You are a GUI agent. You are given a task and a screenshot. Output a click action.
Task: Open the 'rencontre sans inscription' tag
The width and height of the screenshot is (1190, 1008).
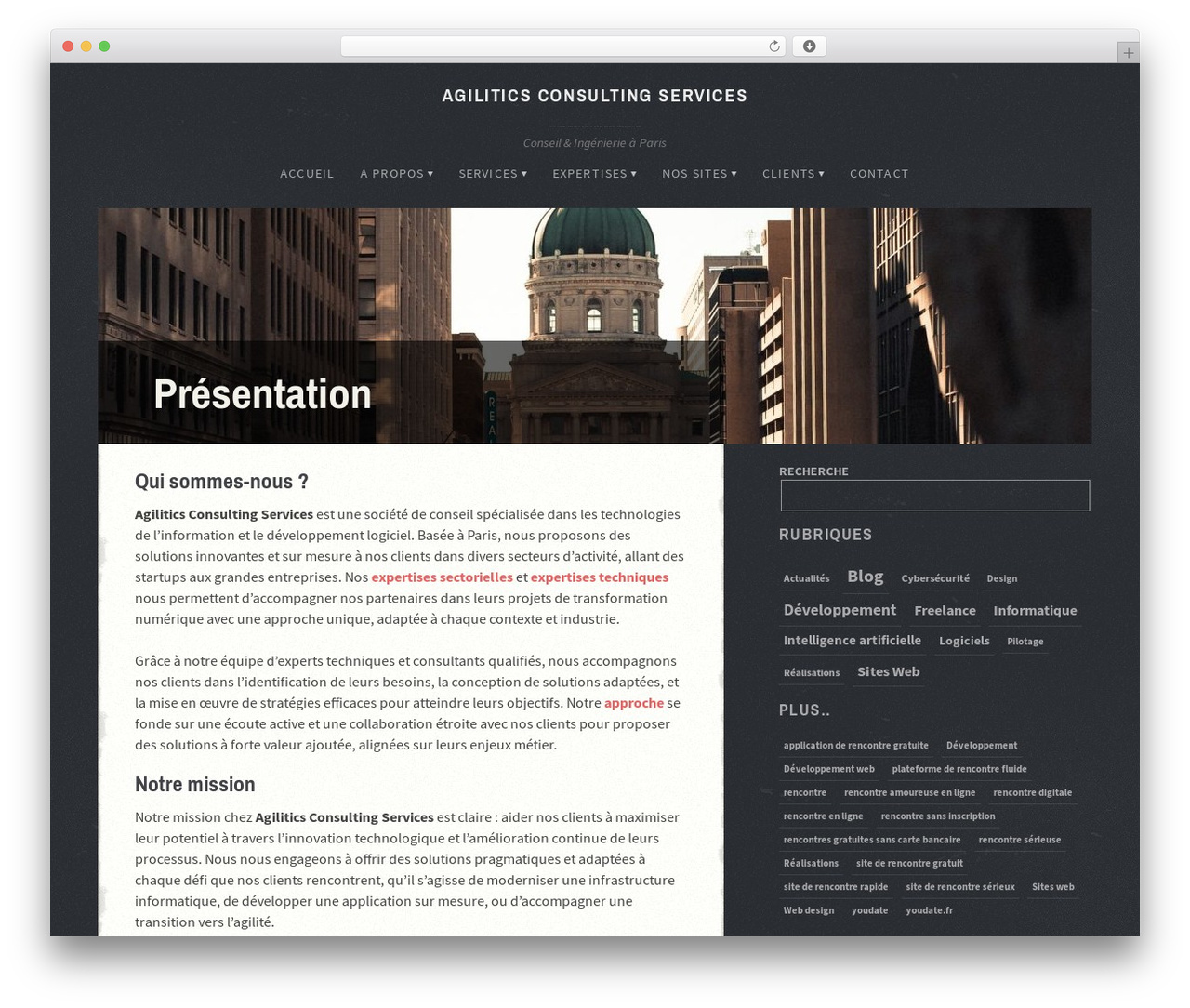938,816
